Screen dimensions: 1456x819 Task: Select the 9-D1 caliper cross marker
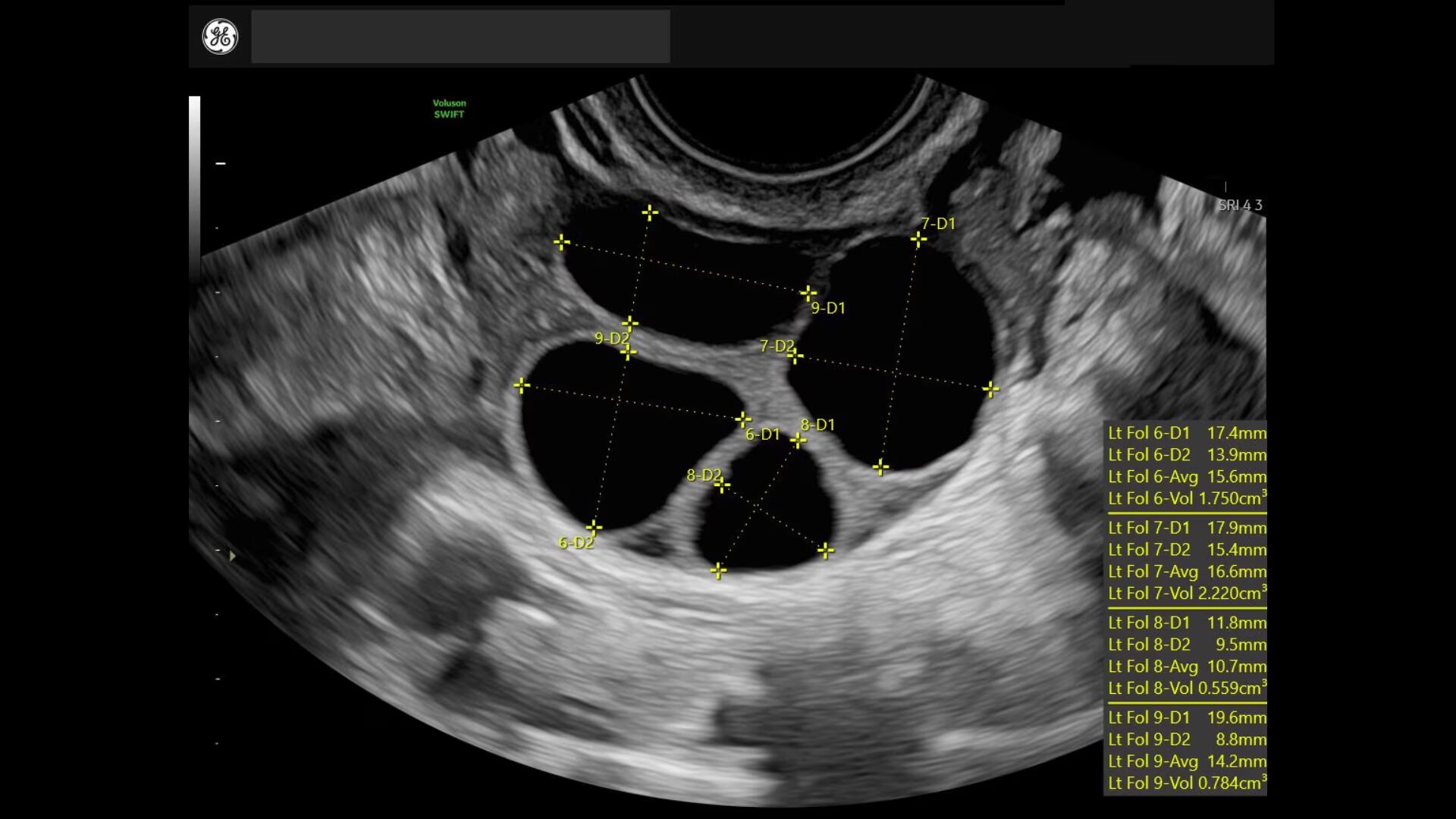tap(808, 293)
